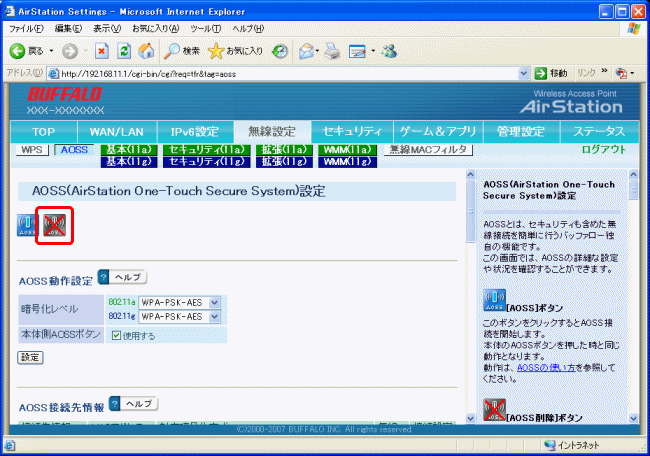Switch to the WAN/LAN tab
650x456 pixels.
(x=116, y=132)
